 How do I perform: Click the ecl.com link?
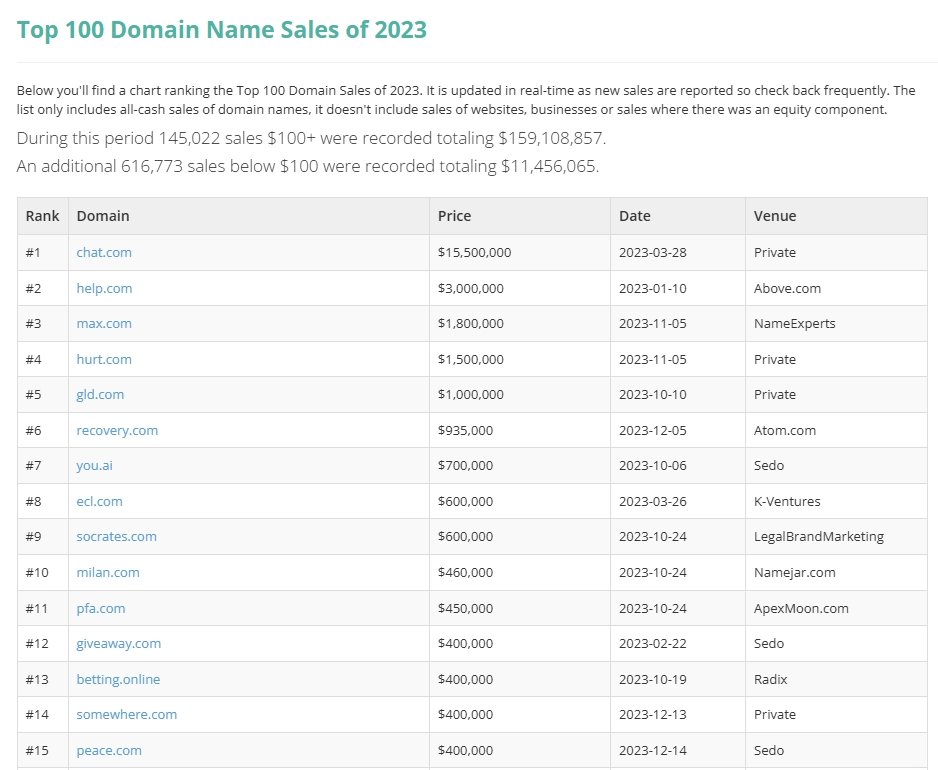click(x=100, y=501)
